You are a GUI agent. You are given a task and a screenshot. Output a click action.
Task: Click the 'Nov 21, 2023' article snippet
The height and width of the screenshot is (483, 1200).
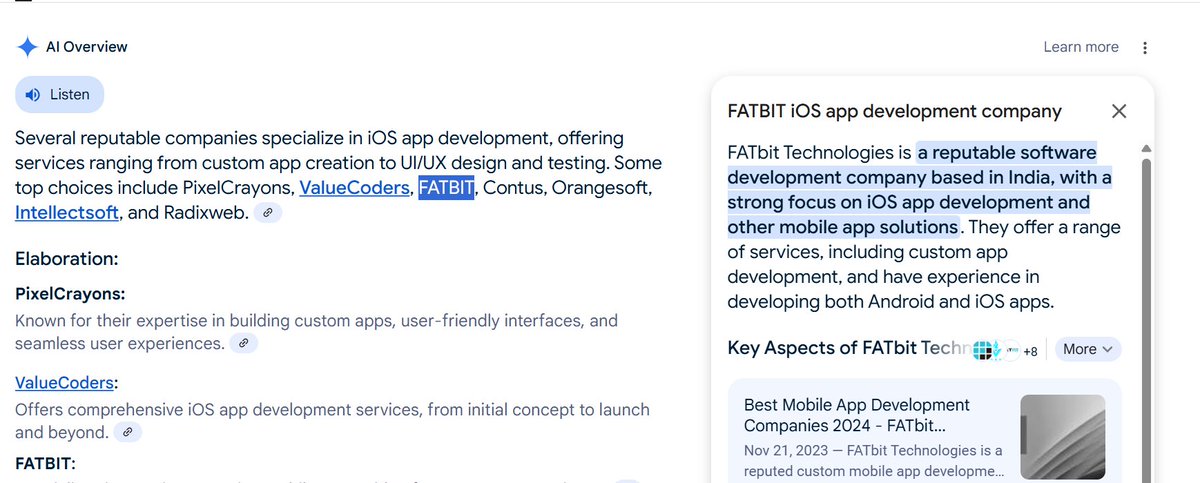tap(874, 460)
